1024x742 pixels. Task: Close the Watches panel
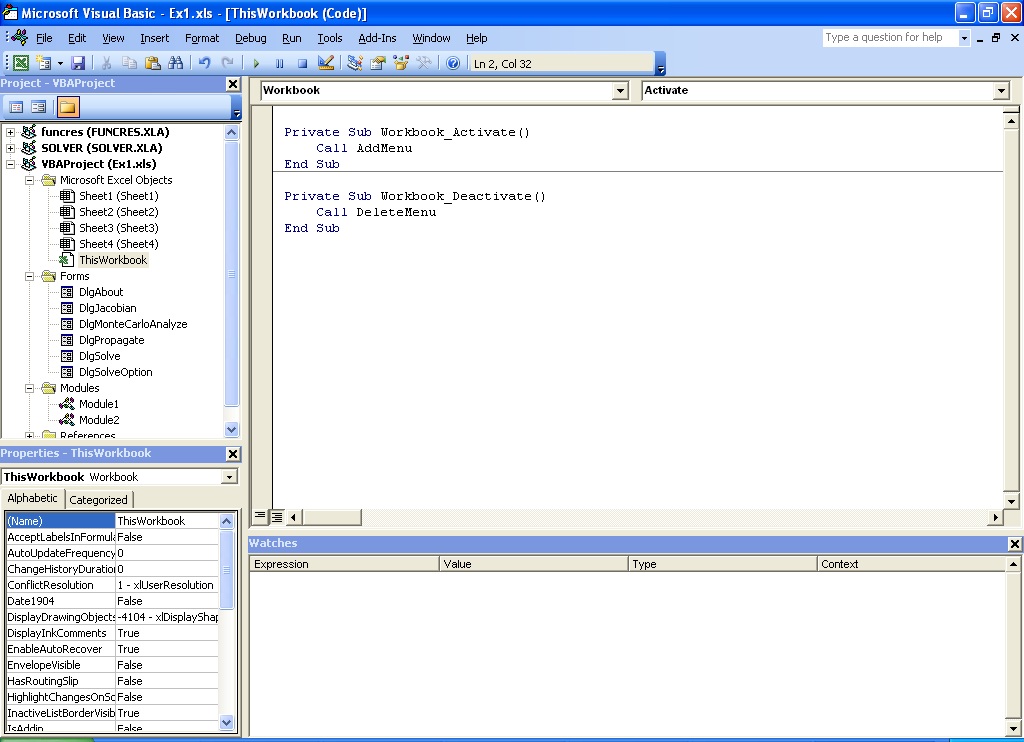[1014, 543]
